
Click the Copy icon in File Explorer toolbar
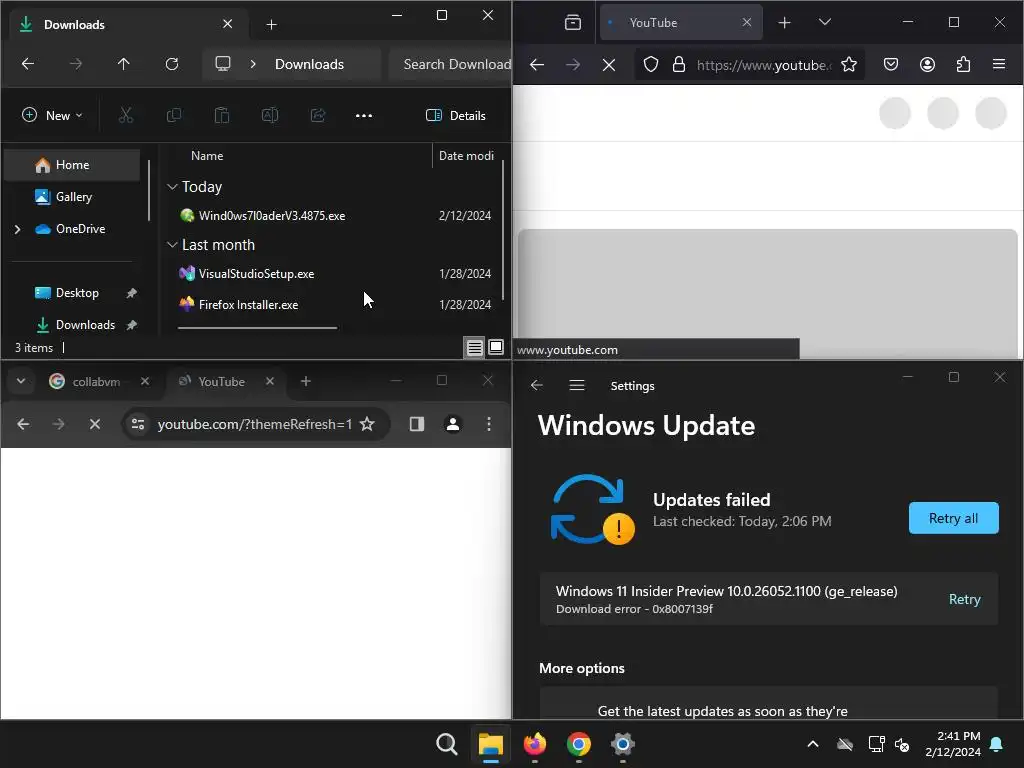[174, 116]
